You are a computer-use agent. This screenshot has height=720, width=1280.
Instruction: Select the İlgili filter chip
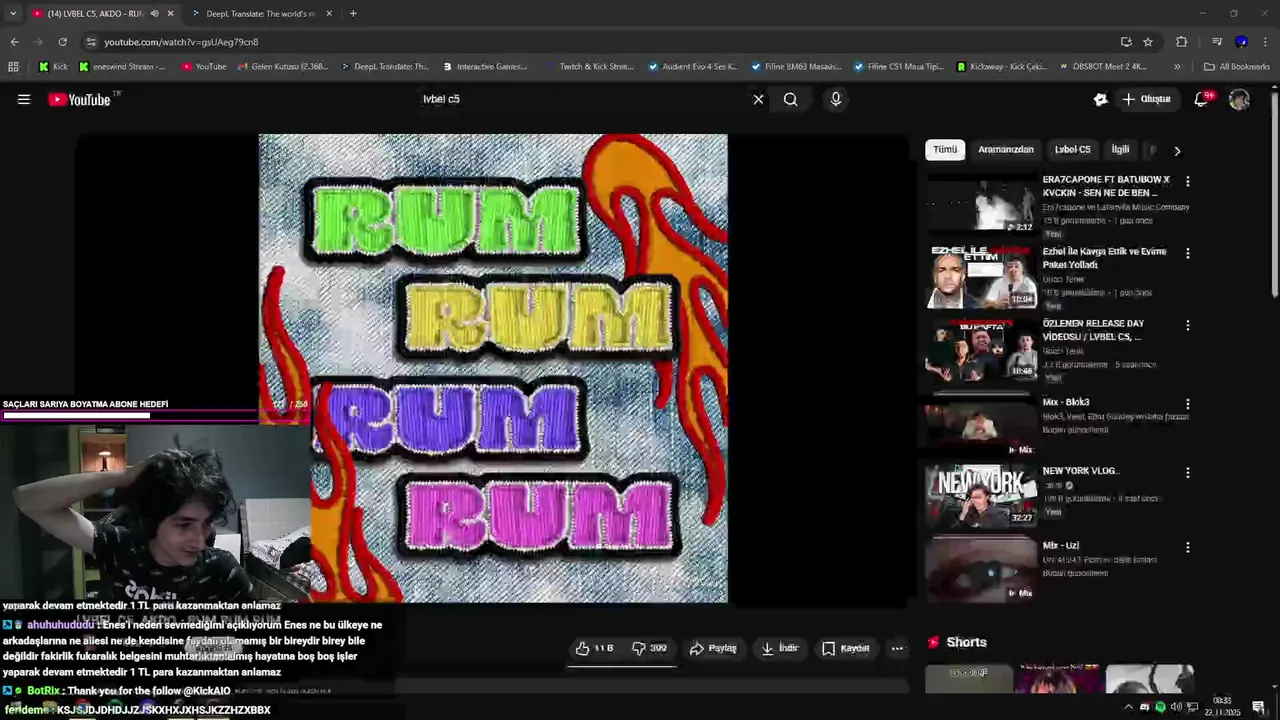[x=1120, y=150]
